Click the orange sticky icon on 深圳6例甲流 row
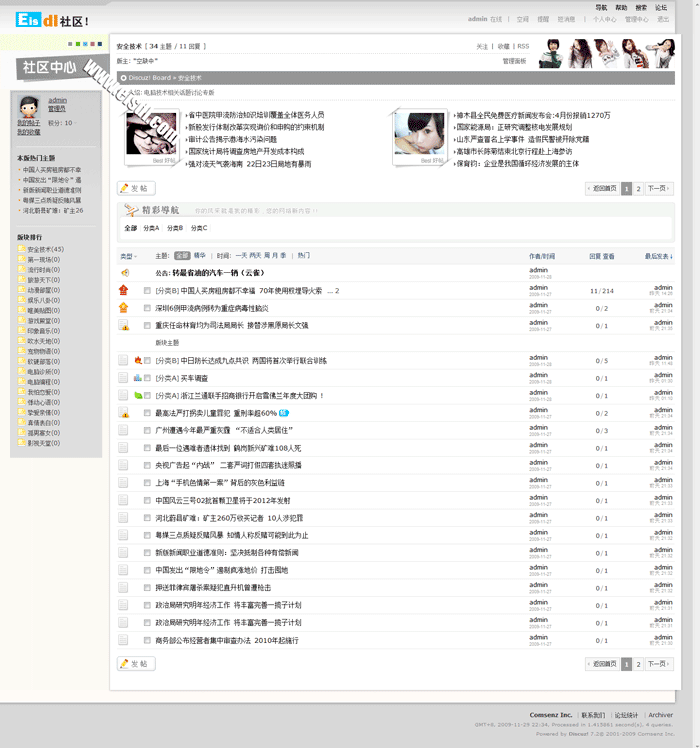Image resolution: width=700 pixels, height=748 pixels. pyautogui.click(x=124, y=308)
